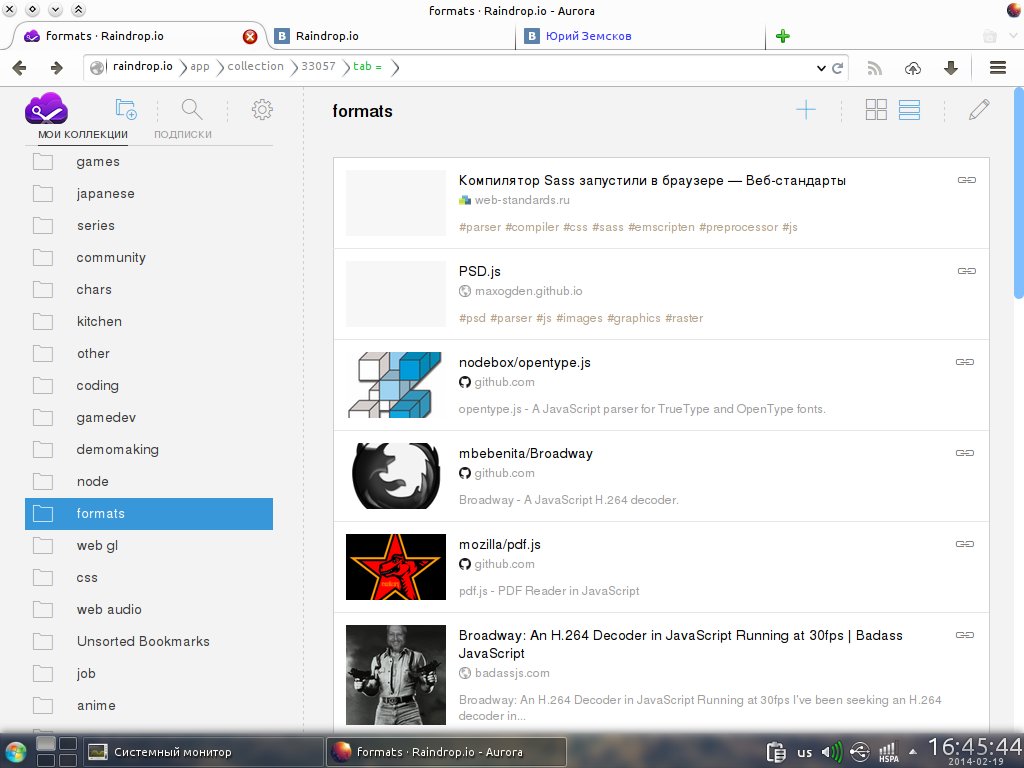The image size is (1024, 768).
Task: Select the ПОДПИСКИ tab
Action: point(183,135)
